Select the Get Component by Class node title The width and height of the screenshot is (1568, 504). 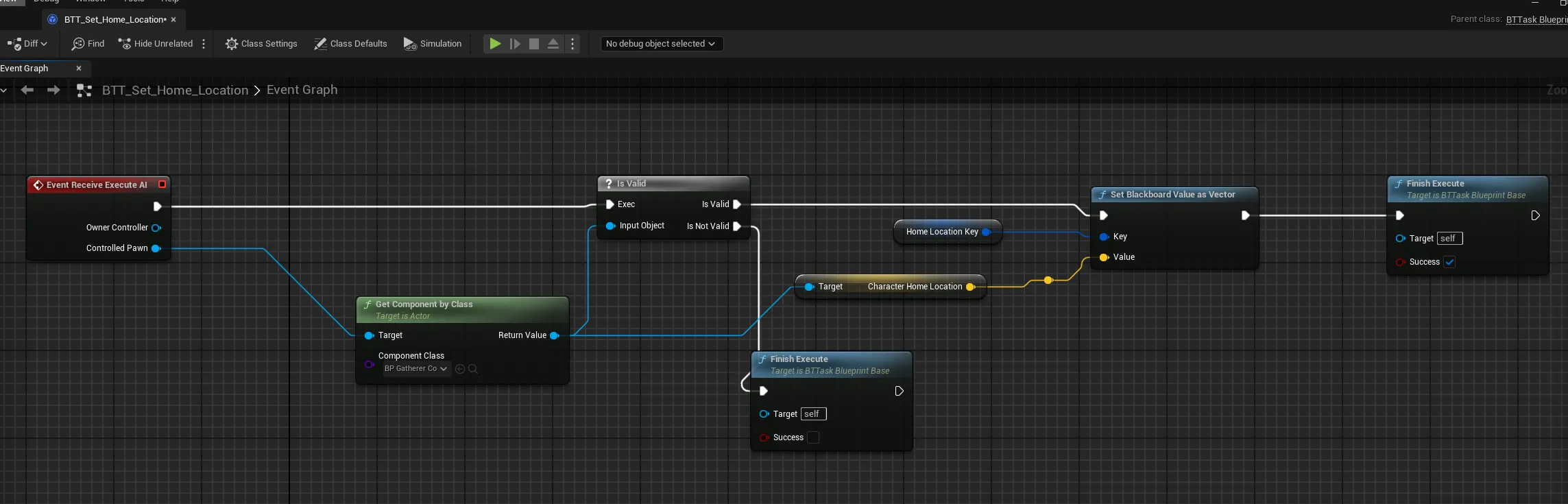pos(424,304)
